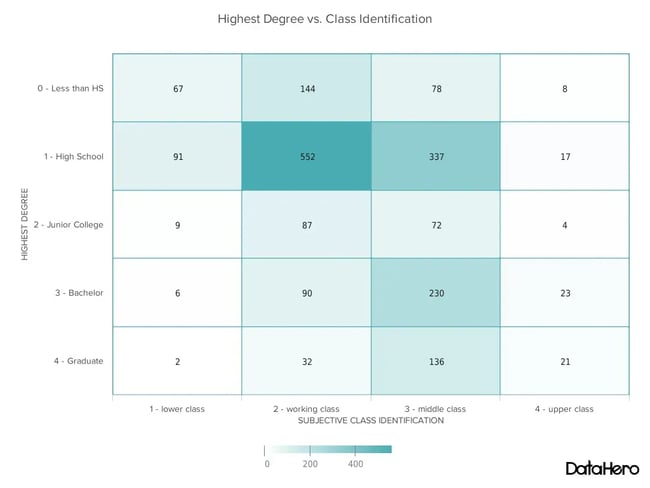Click the 552 heatmap cell
Image resolution: width=650 pixels, height=488 pixels.
[x=306, y=156]
